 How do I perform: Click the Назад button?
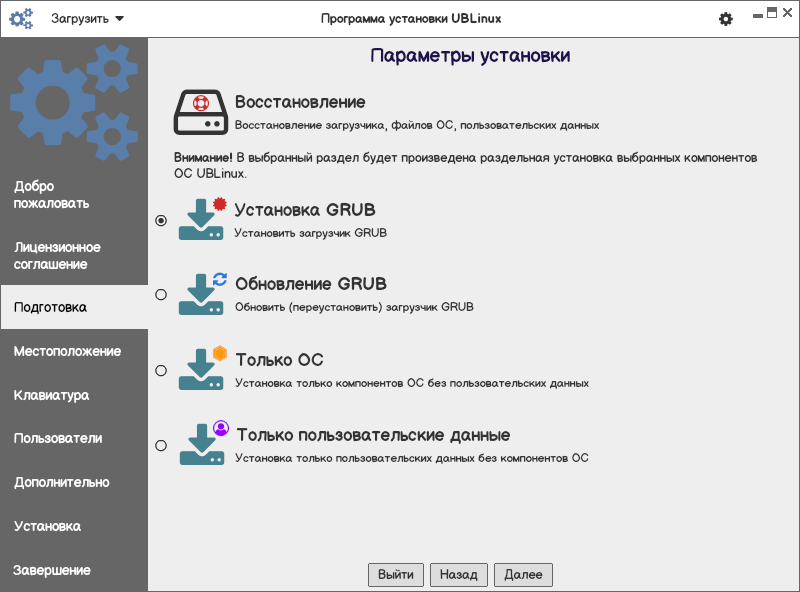point(459,575)
